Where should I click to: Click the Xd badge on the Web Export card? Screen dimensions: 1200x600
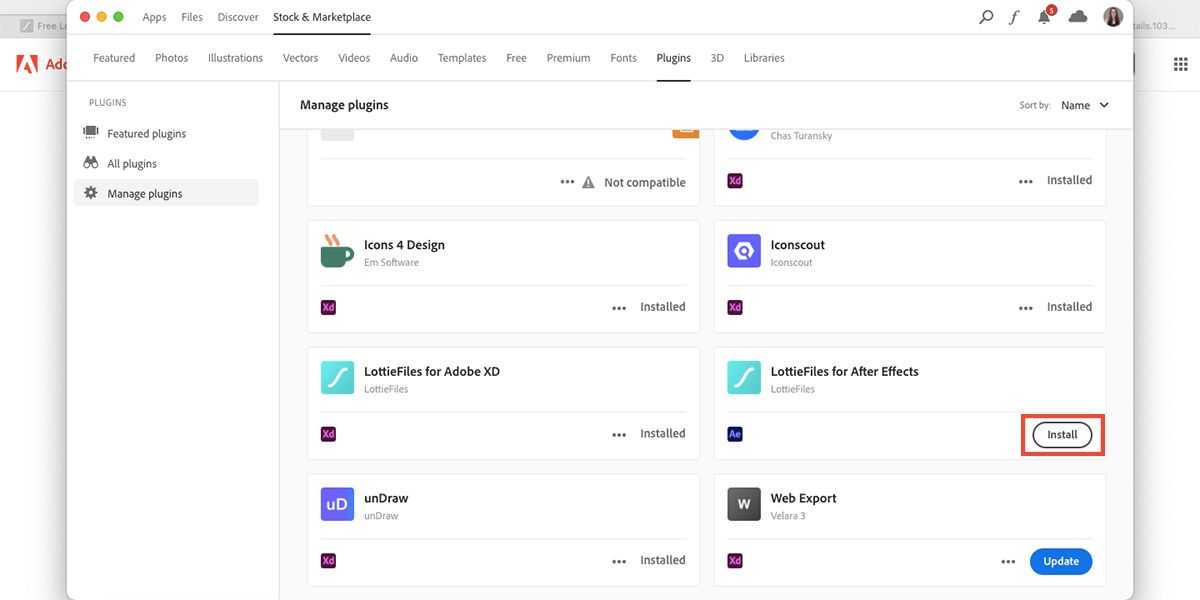[735, 561]
